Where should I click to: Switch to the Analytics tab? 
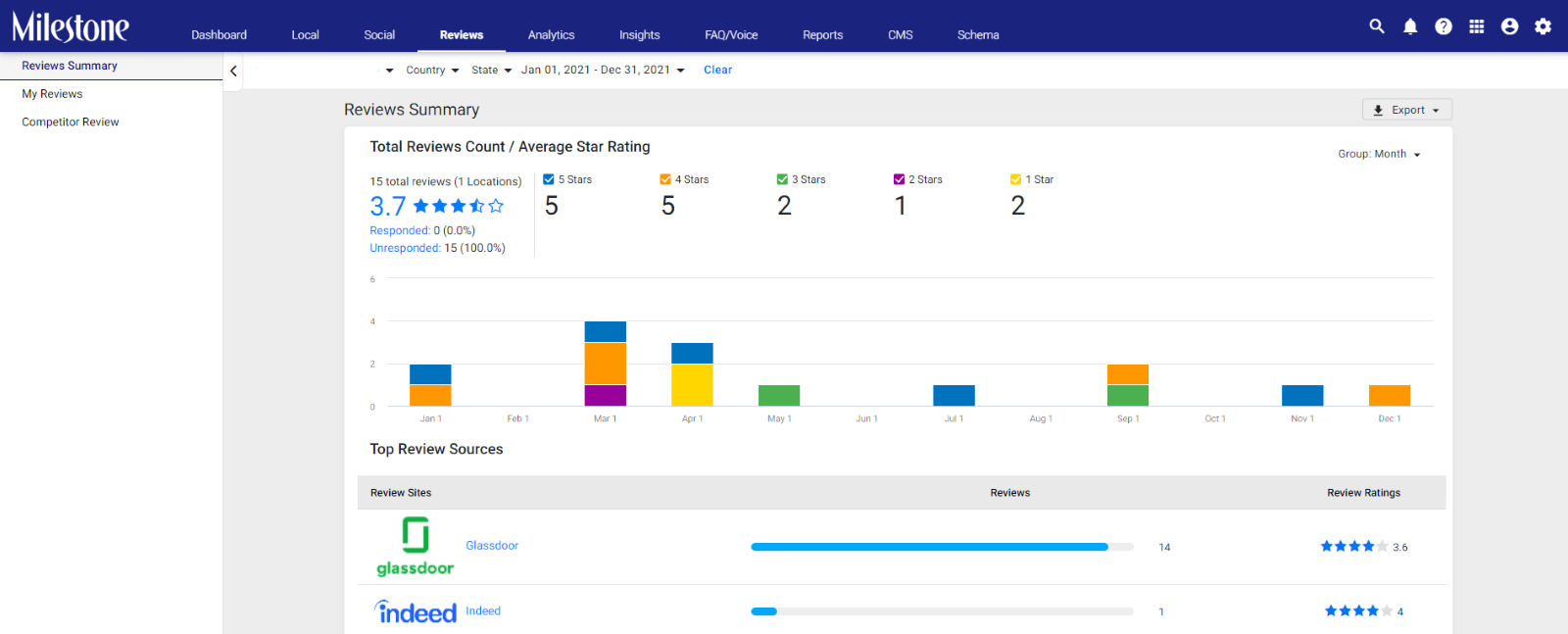point(552,34)
